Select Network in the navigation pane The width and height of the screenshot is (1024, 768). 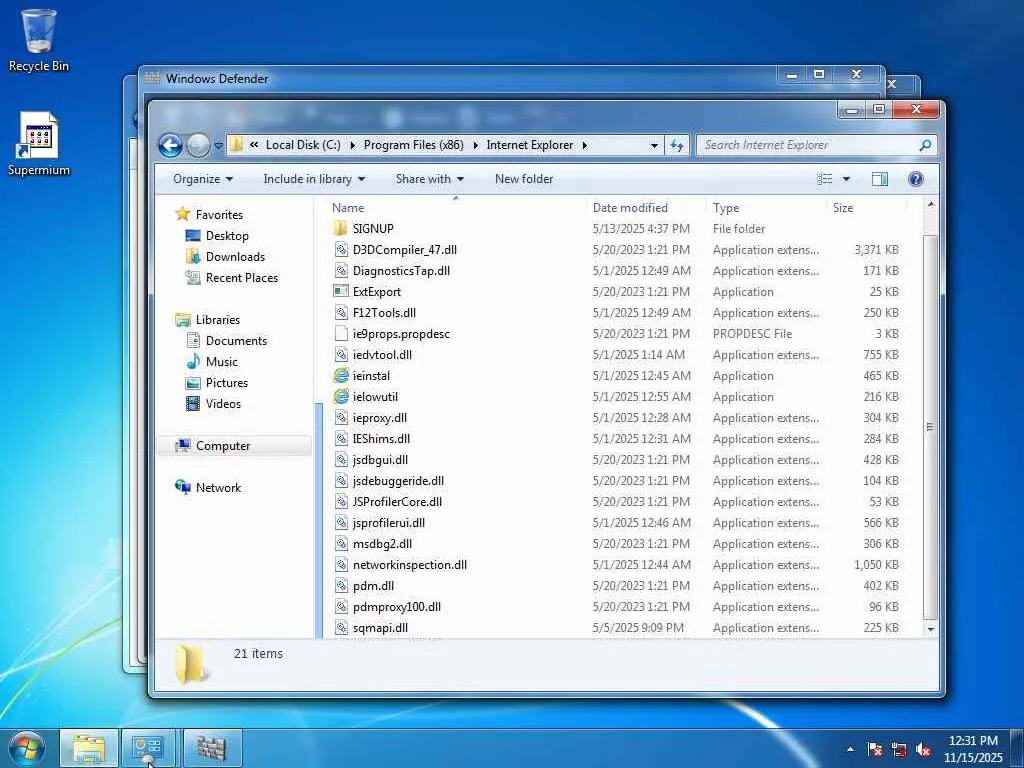click(x=218, y=488)
